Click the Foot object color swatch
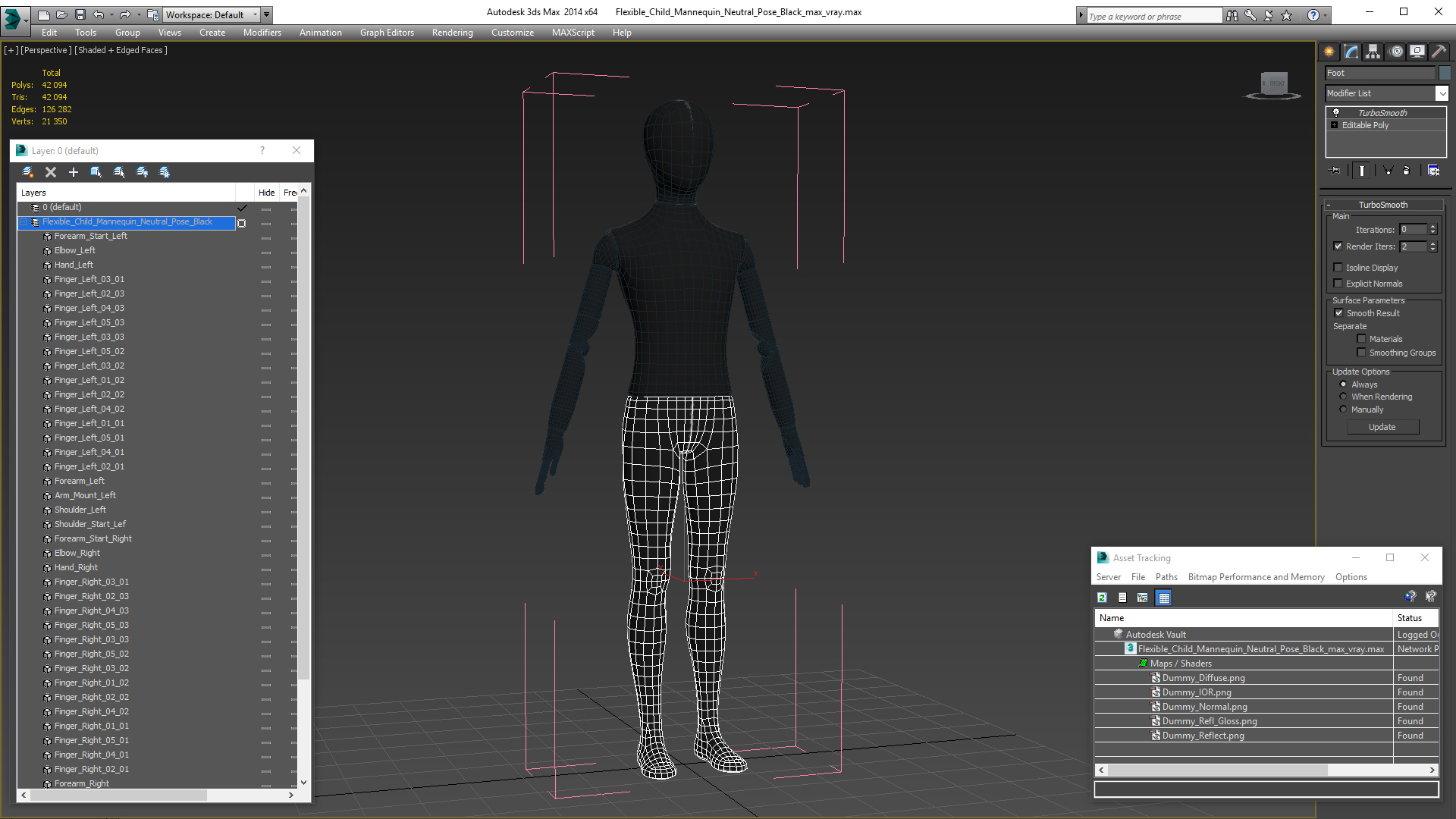 pos(1445,73)
